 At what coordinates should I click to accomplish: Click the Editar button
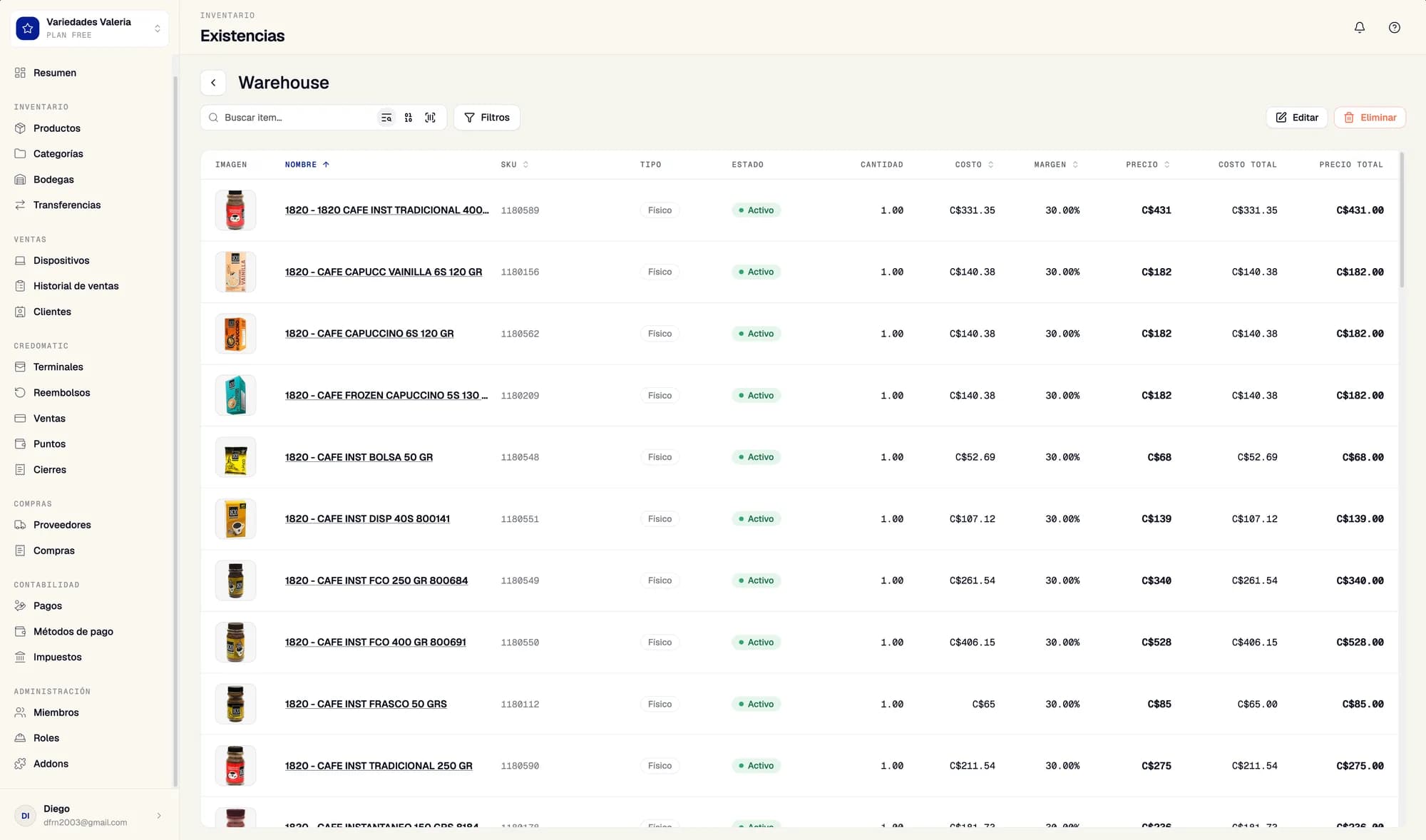pyautogui.click(x=1297, y=118)
